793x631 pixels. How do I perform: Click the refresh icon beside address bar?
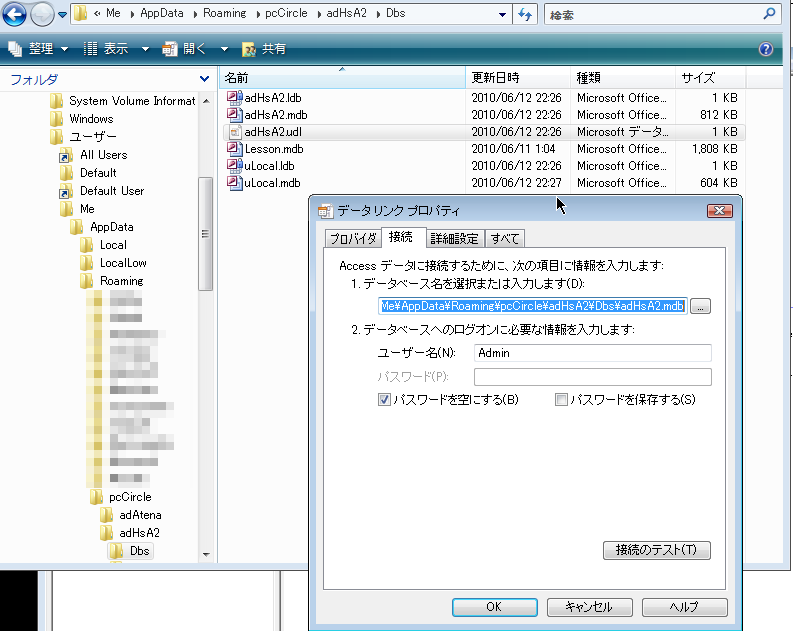click(525, 15)
